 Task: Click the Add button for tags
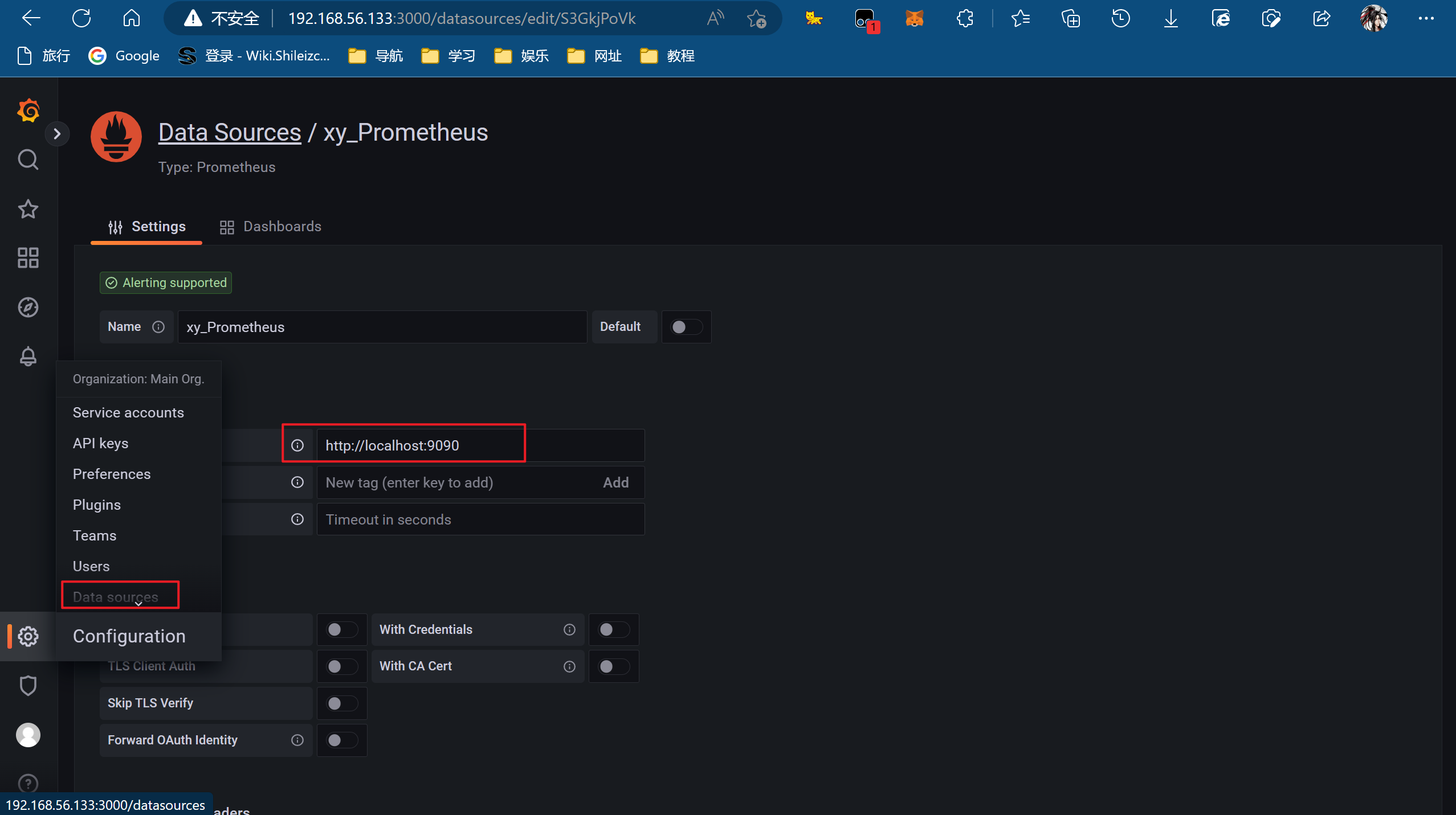click(x=616, y=482)
